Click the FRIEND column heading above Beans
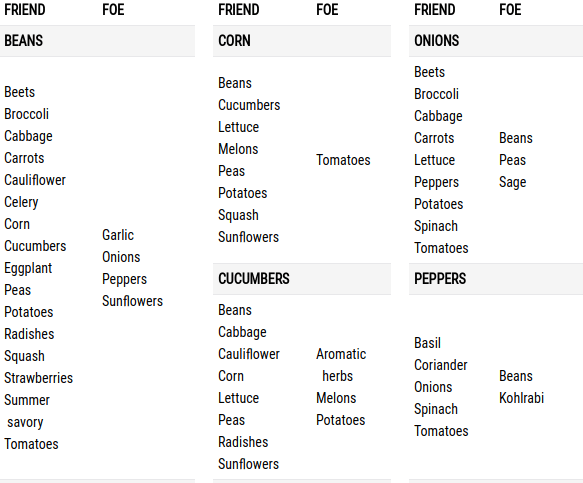Image resolution: width=583 pixels, height=483 pixels. click(x=25, y=10)
